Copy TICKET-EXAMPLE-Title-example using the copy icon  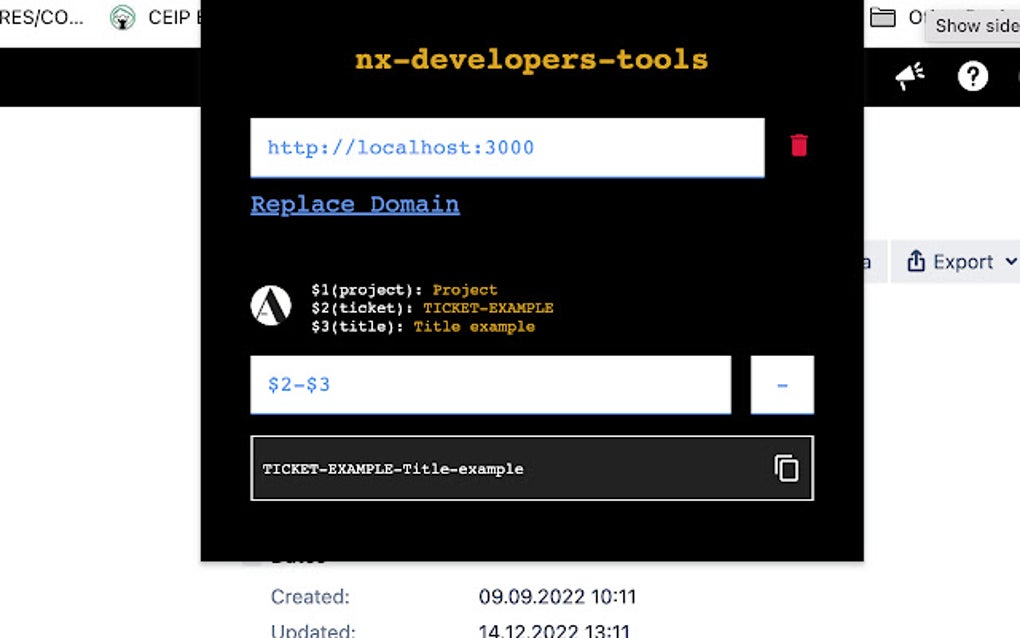click(786, 468)
